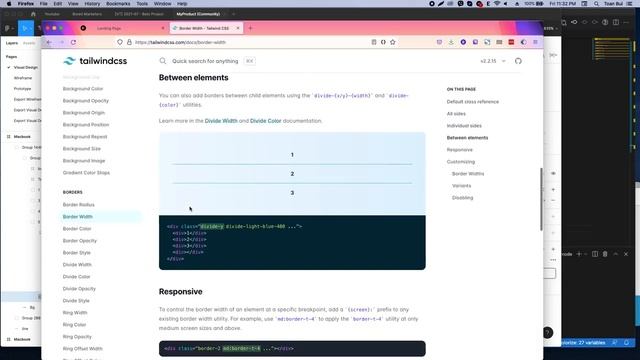
Task: Go to Border Color in sidebar
Action: coord(77,229)
